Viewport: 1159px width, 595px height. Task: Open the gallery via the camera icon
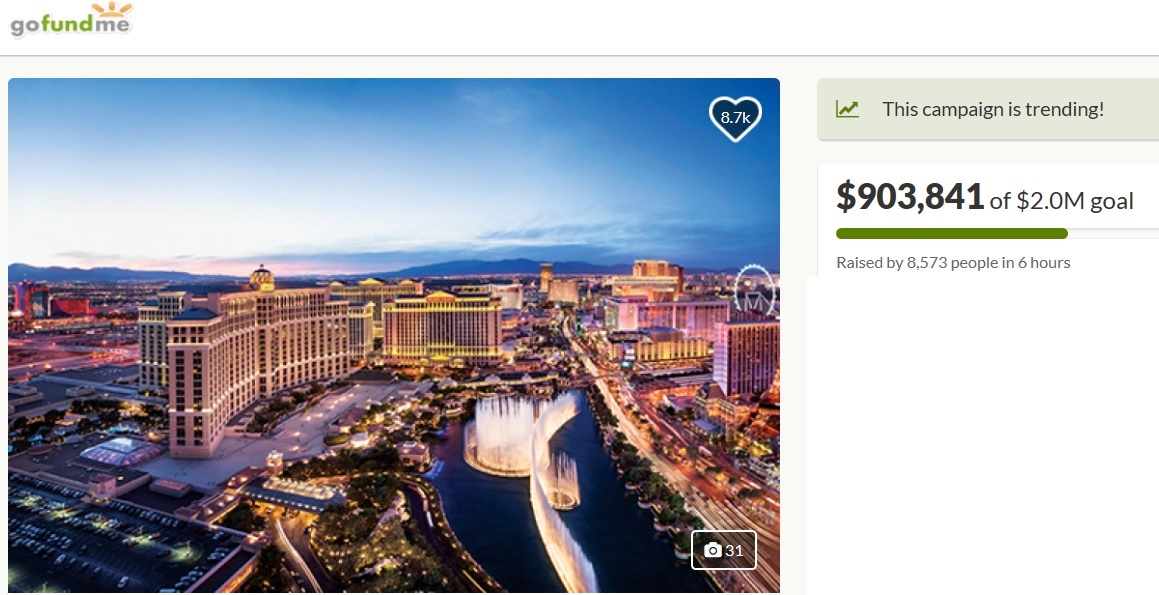[x=713, y=550]
